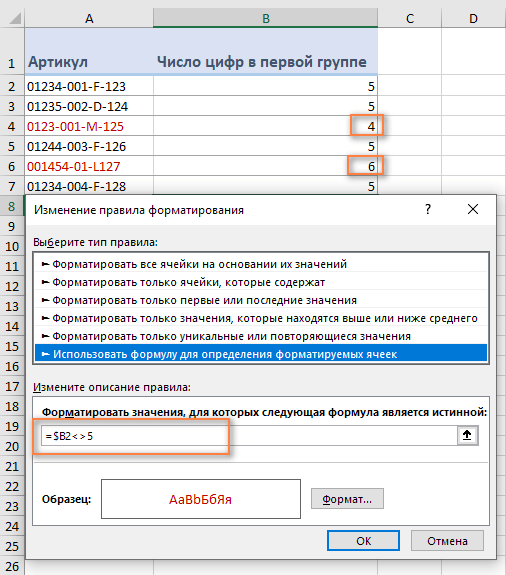Image resolution: width=506 pixels, height=575 pixels.
Task: Click the formula field =$B2<>5
Action: [249, 436]
